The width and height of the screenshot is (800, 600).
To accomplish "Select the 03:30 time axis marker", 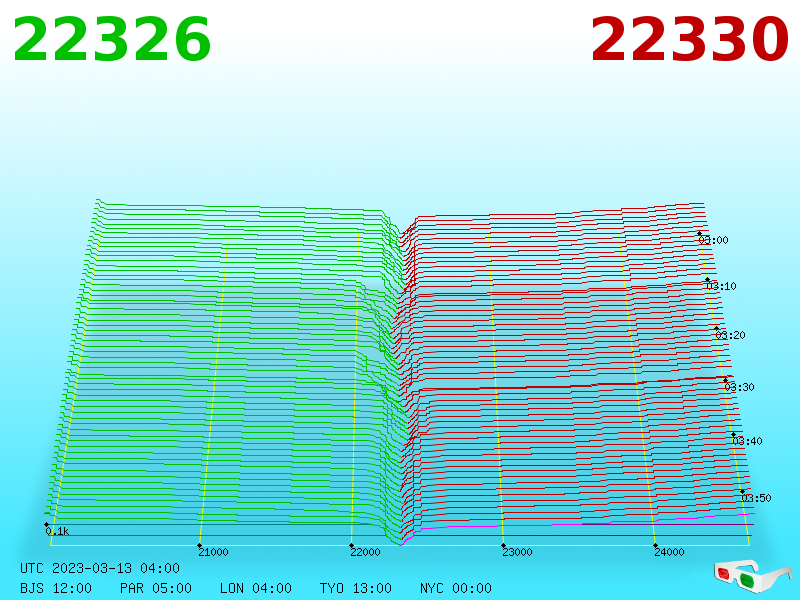I will (x=739, y=387).
